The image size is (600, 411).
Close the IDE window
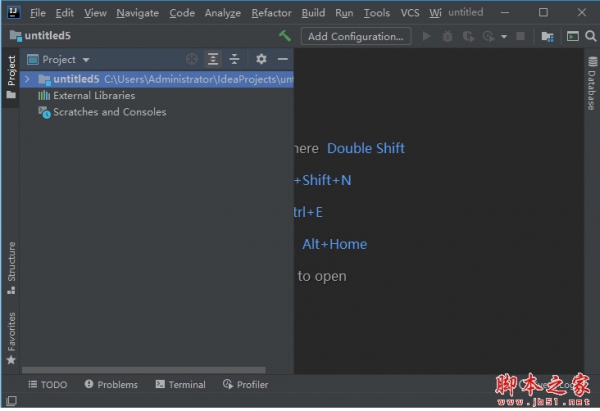click(582, 13)
